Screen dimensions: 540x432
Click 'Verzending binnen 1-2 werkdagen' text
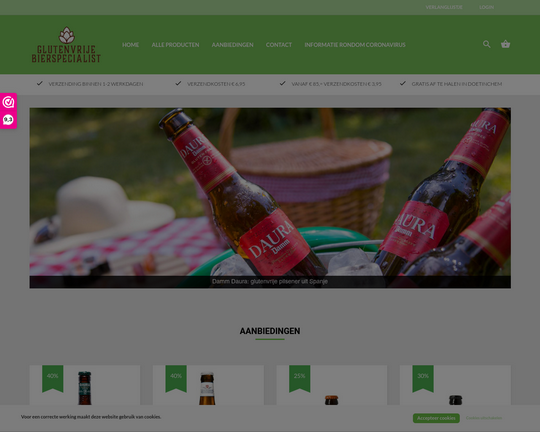(96, 84)
